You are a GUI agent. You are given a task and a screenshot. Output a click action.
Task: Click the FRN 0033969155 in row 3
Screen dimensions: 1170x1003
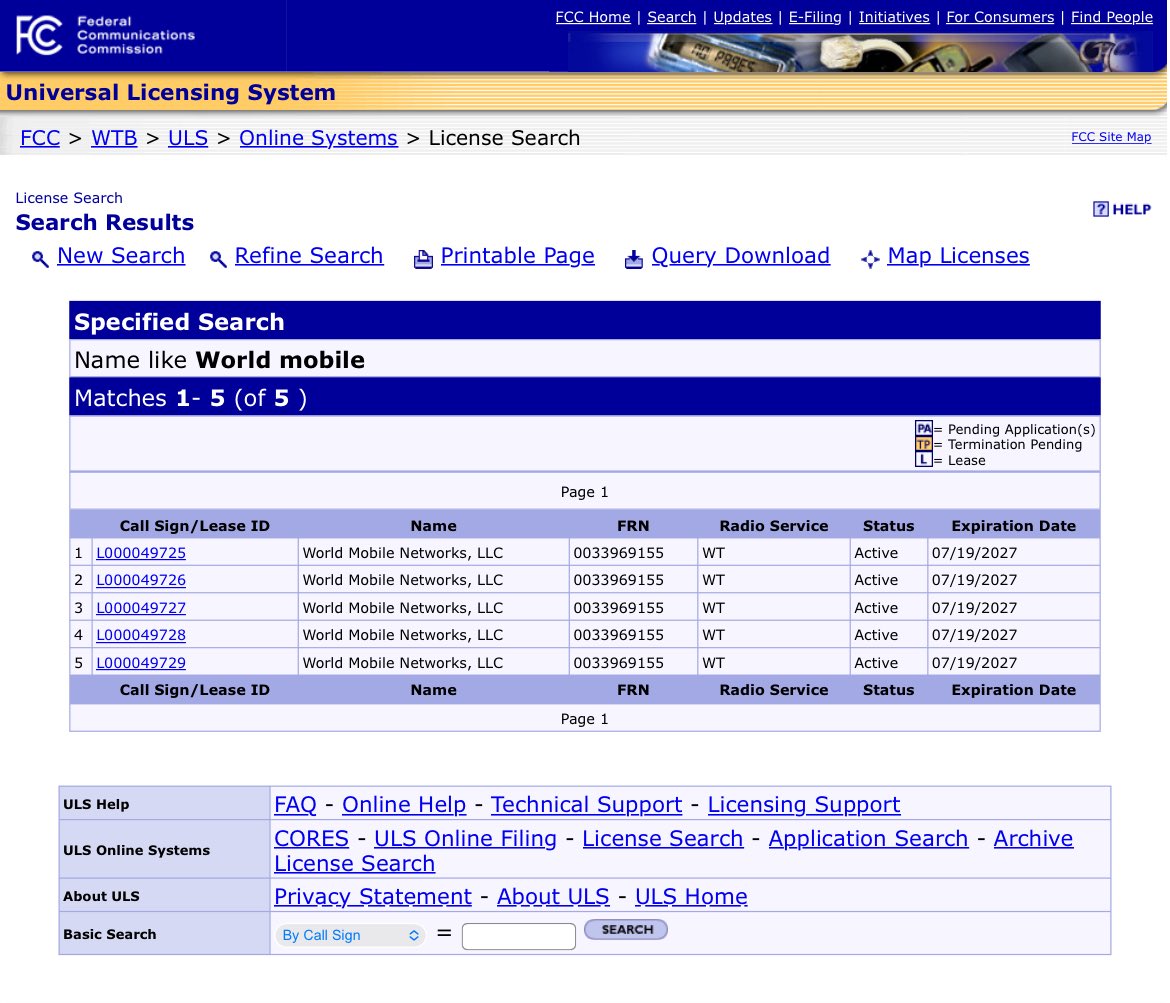[619, 608]
